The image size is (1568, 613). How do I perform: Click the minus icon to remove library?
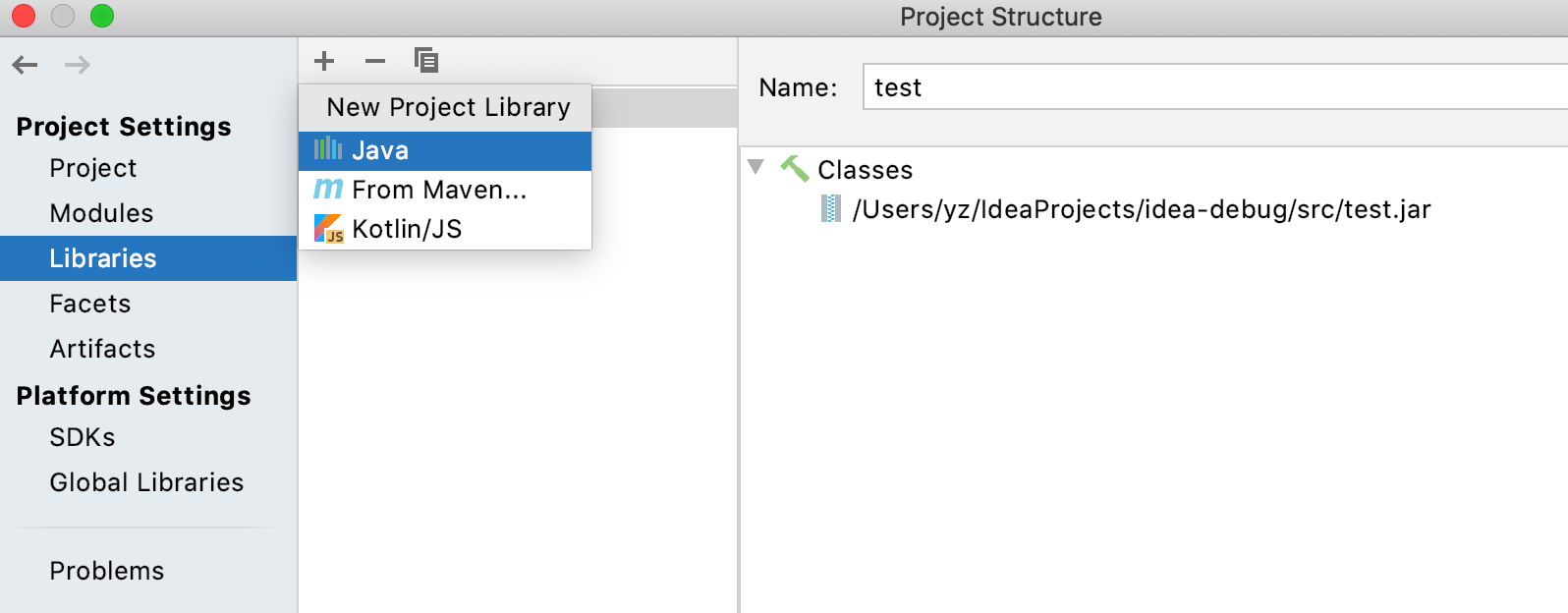pyautogui.click(x=375, y=61)
